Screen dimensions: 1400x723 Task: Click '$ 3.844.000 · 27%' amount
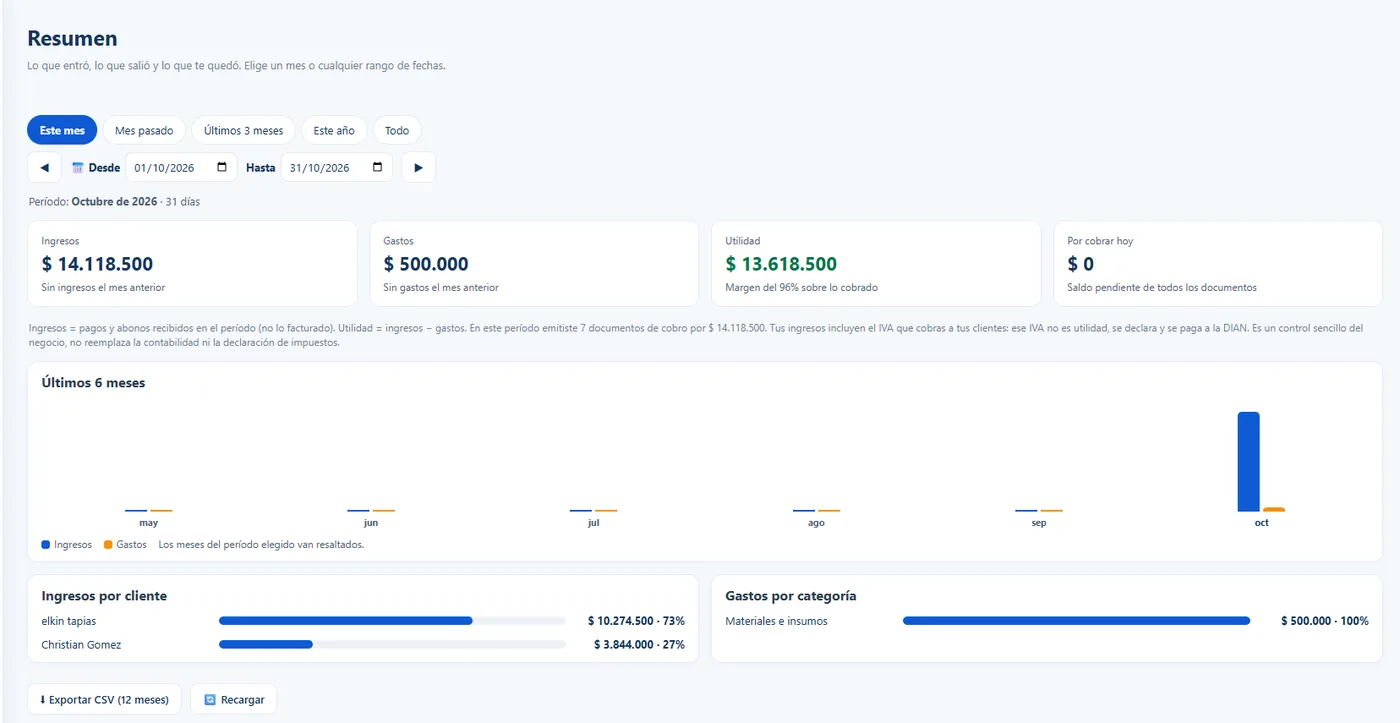click(639, 645)
